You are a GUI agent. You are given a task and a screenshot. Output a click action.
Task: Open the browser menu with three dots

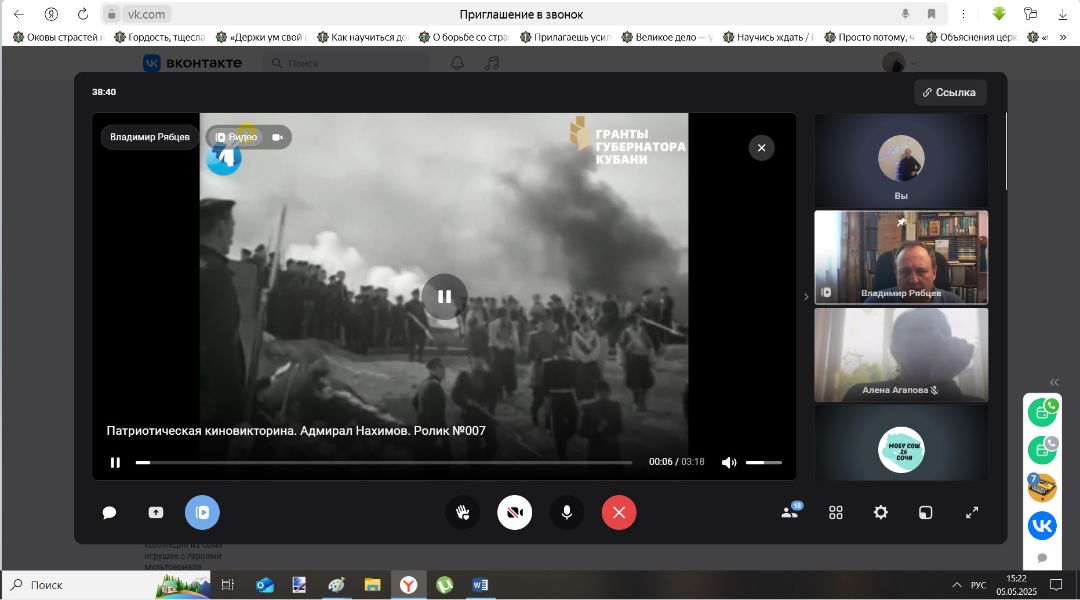963,14
